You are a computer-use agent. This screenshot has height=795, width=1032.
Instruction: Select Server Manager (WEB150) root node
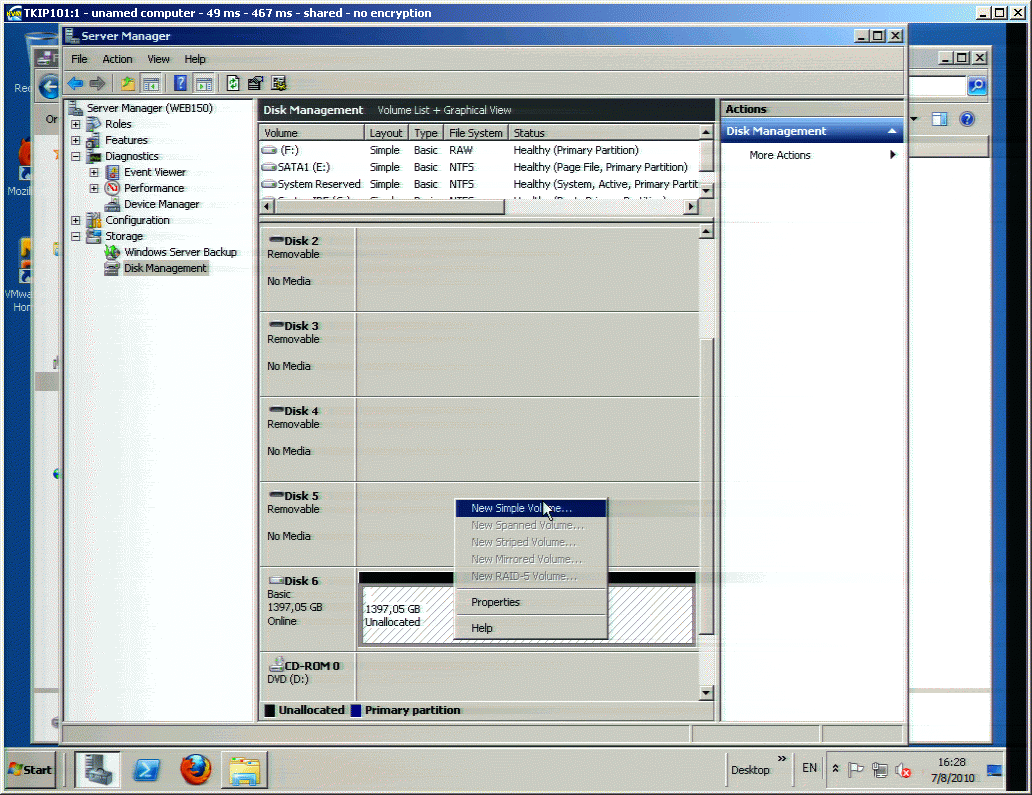(150, 108)
